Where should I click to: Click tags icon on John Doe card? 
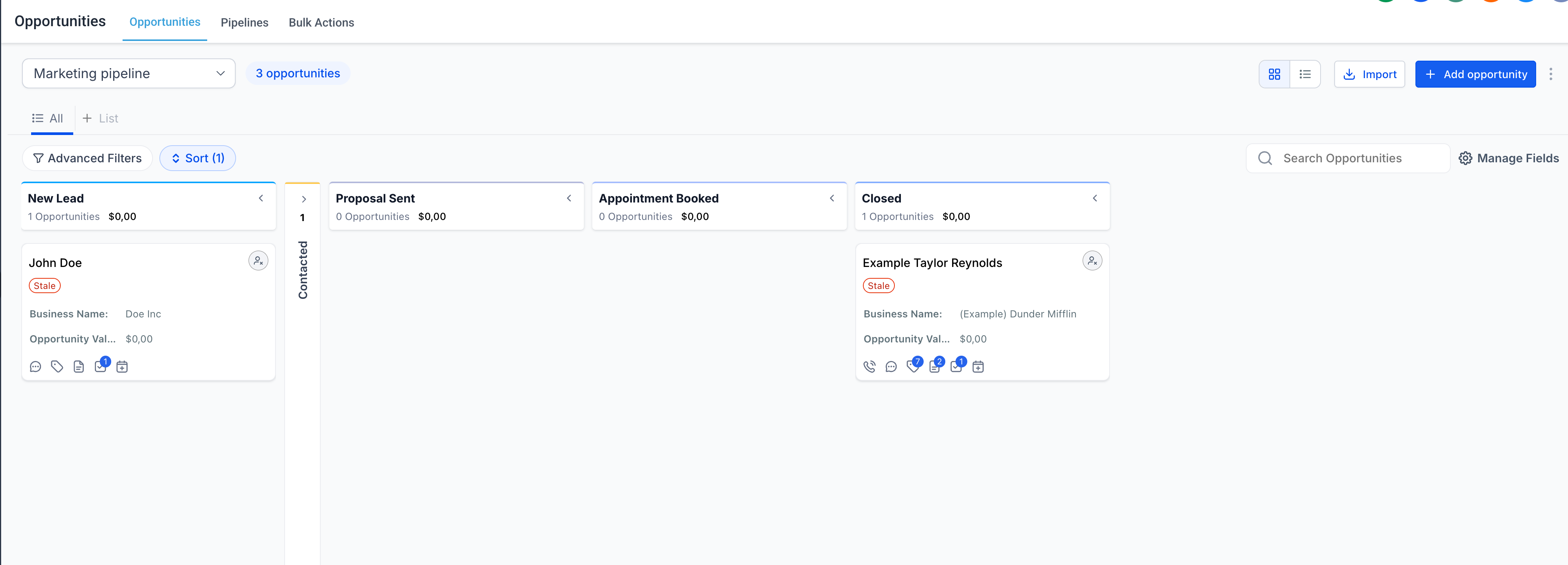point(57,367)
